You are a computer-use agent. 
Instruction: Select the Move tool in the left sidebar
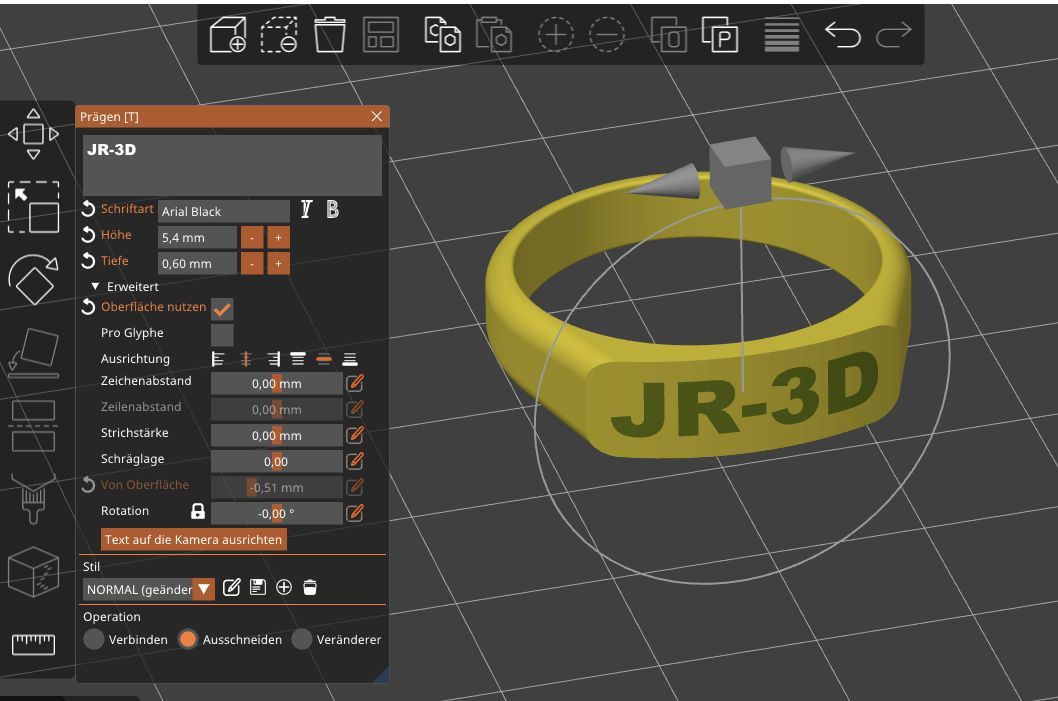coord(33,134)
